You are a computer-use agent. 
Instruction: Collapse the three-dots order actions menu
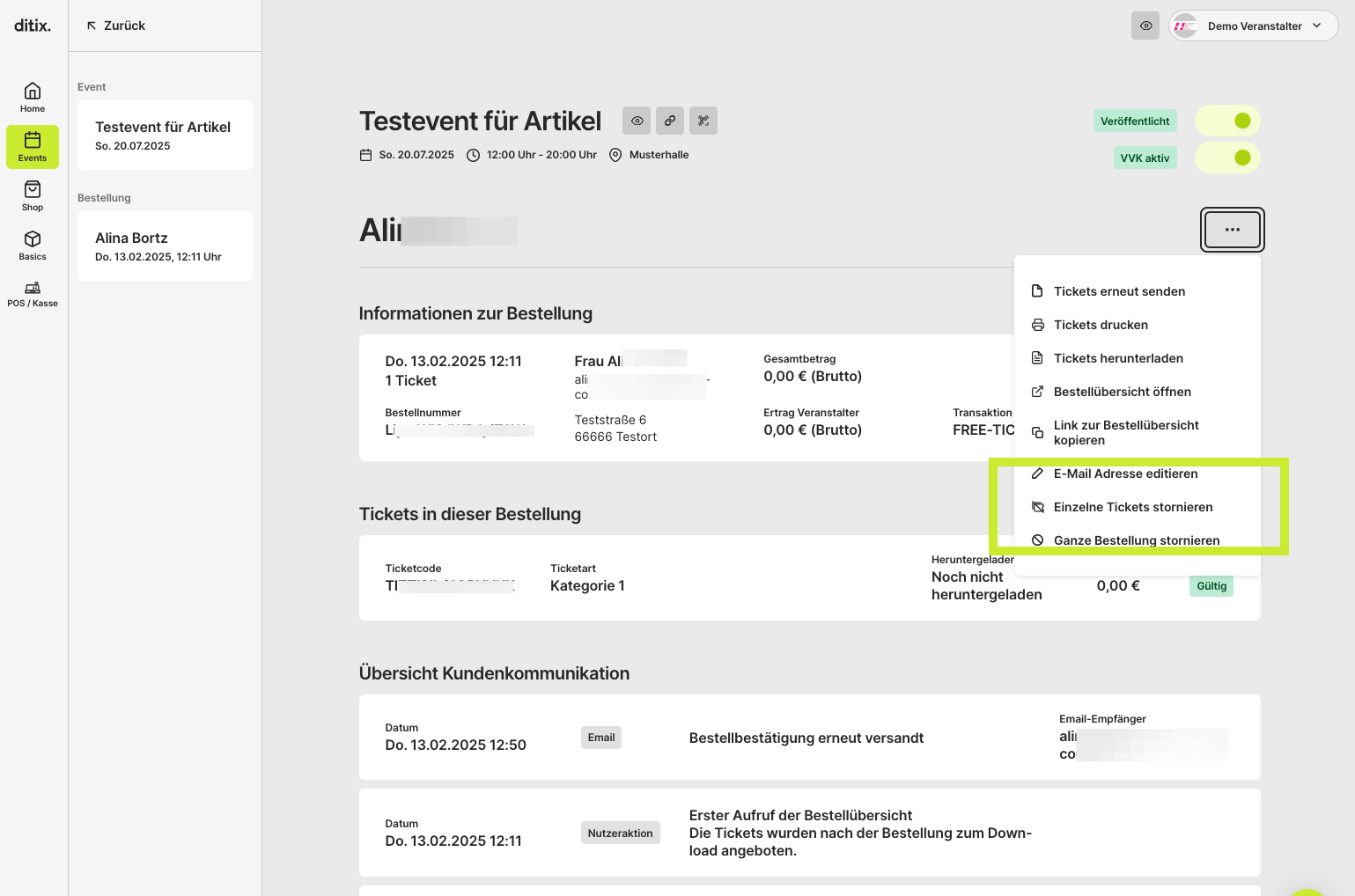[x=1233, y=230]
